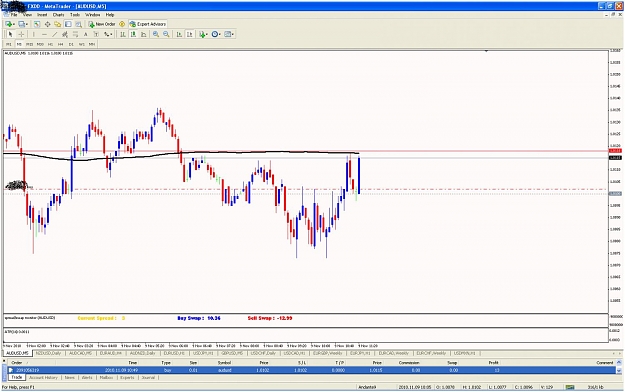Click the New Chart toolbar icon
Viewport: 625px width, 392px height.
click(x=9, y=24)
